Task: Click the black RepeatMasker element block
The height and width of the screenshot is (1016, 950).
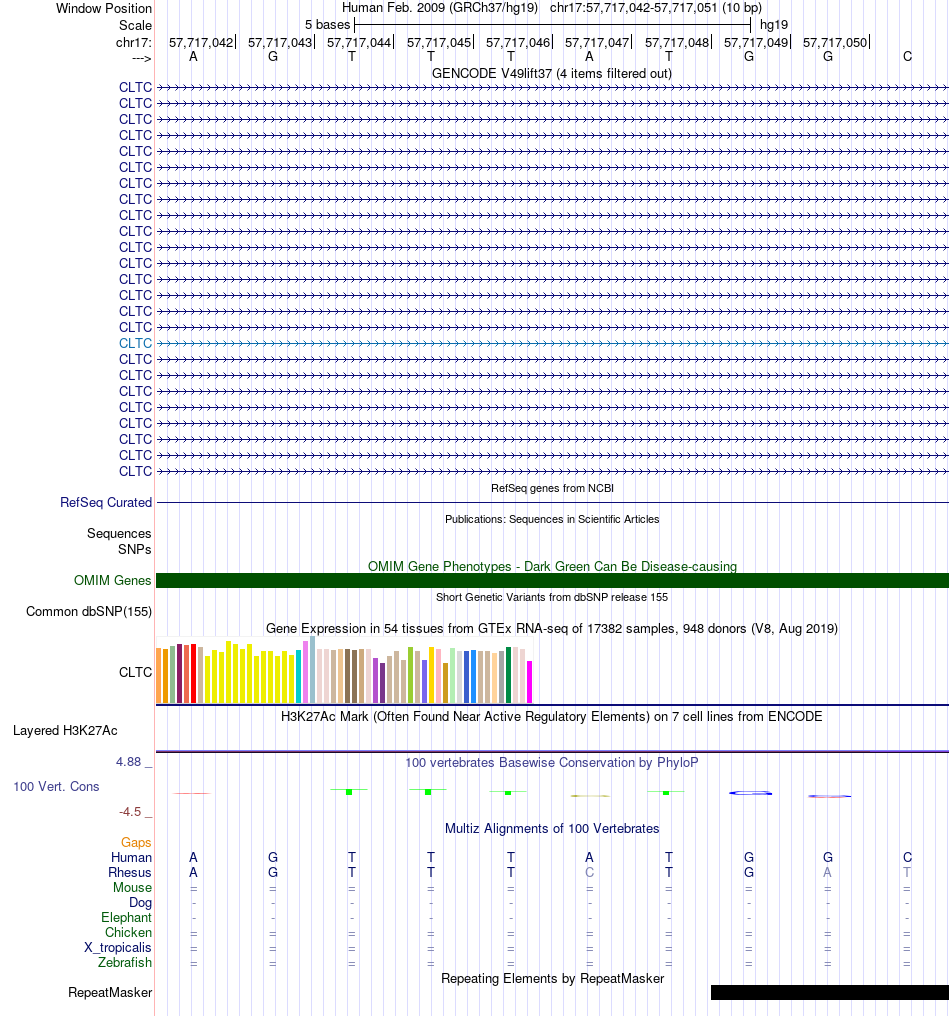Action: 829,993
